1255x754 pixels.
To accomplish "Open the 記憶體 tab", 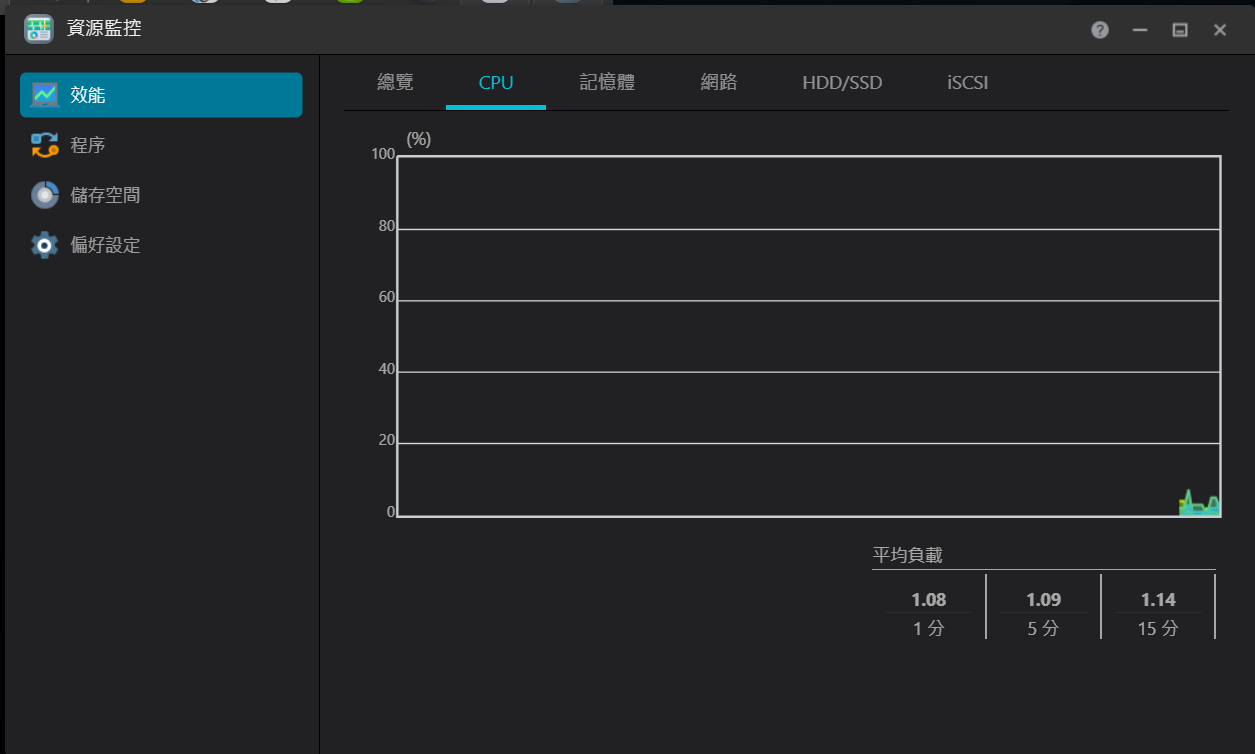I will (607, 83).
